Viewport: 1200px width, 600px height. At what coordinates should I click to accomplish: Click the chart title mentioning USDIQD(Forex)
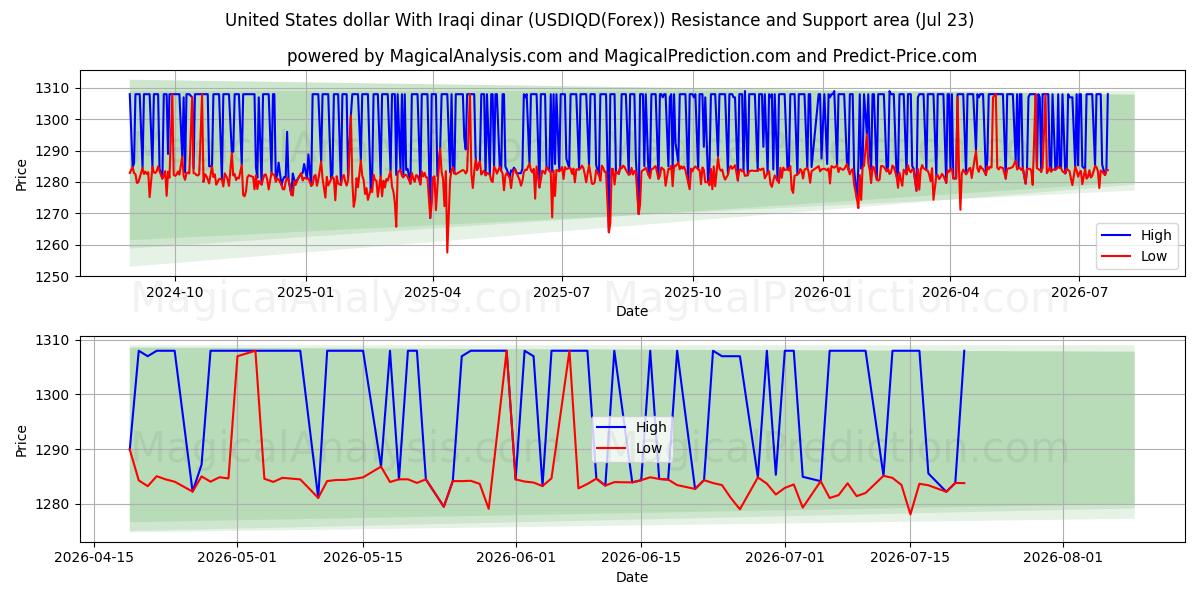coord(600,20)
